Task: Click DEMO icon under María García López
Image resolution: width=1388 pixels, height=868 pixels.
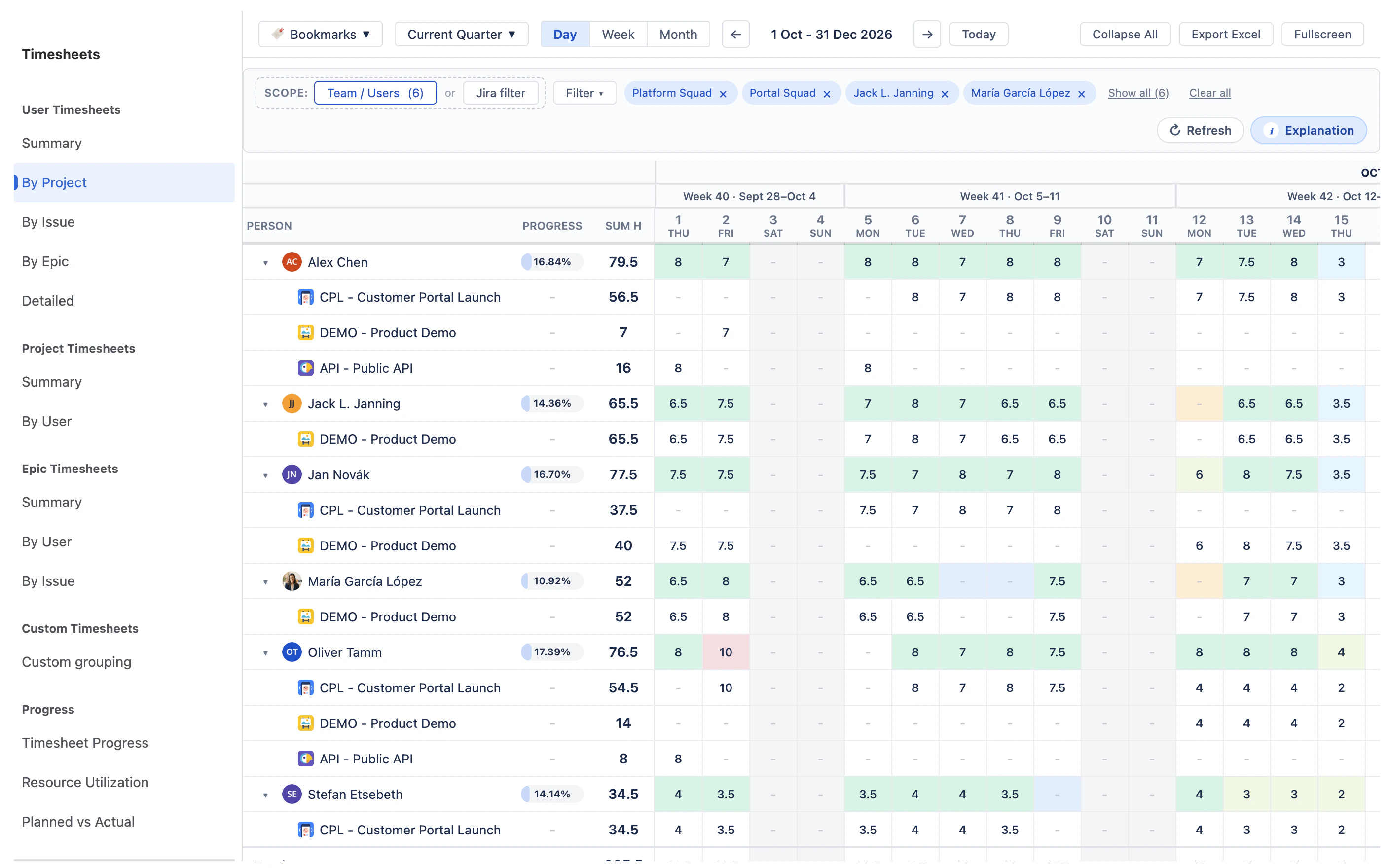Action: 305,616
